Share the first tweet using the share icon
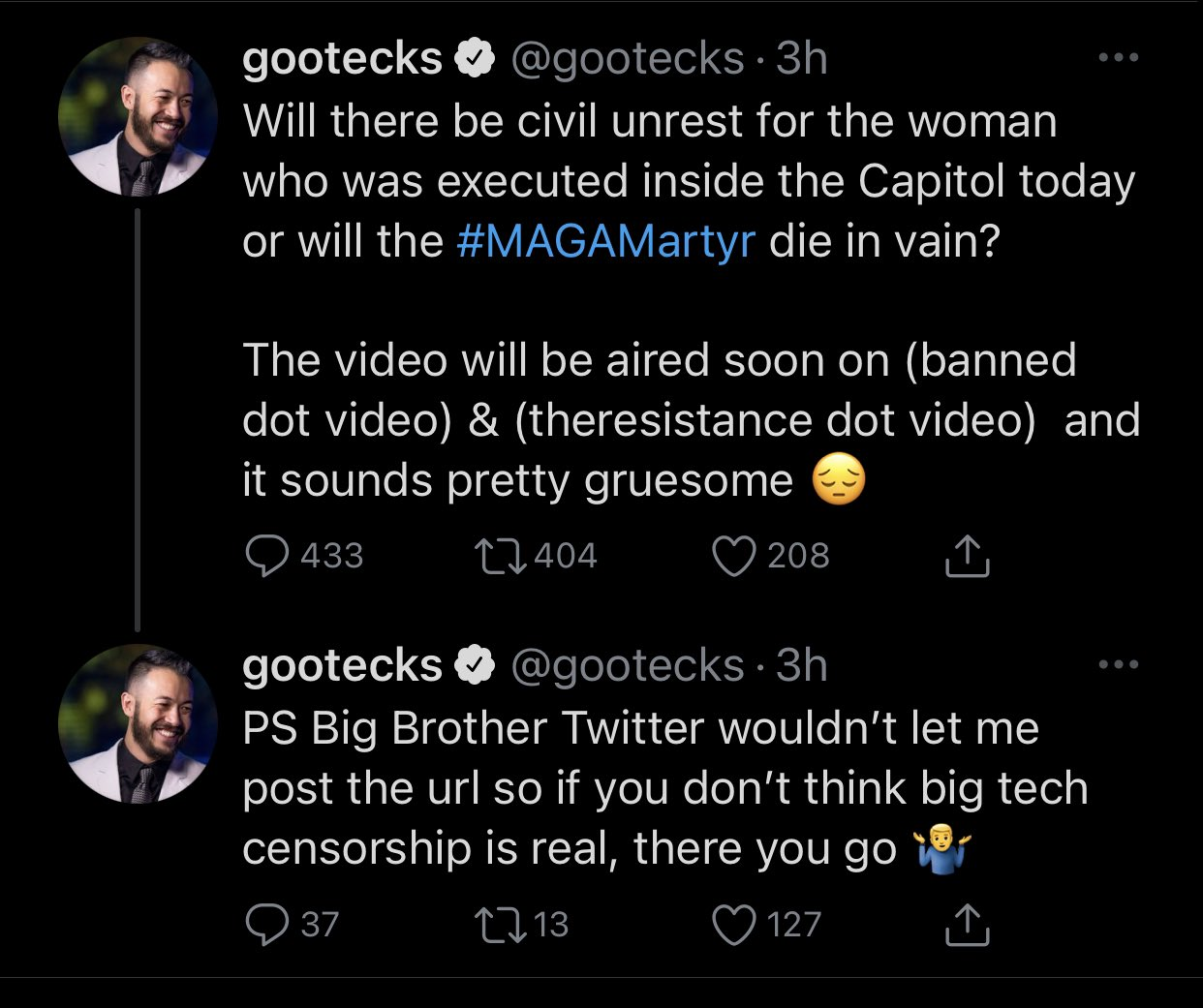The height and width of the screenshot is (1008, 1203). click(967, 556)
